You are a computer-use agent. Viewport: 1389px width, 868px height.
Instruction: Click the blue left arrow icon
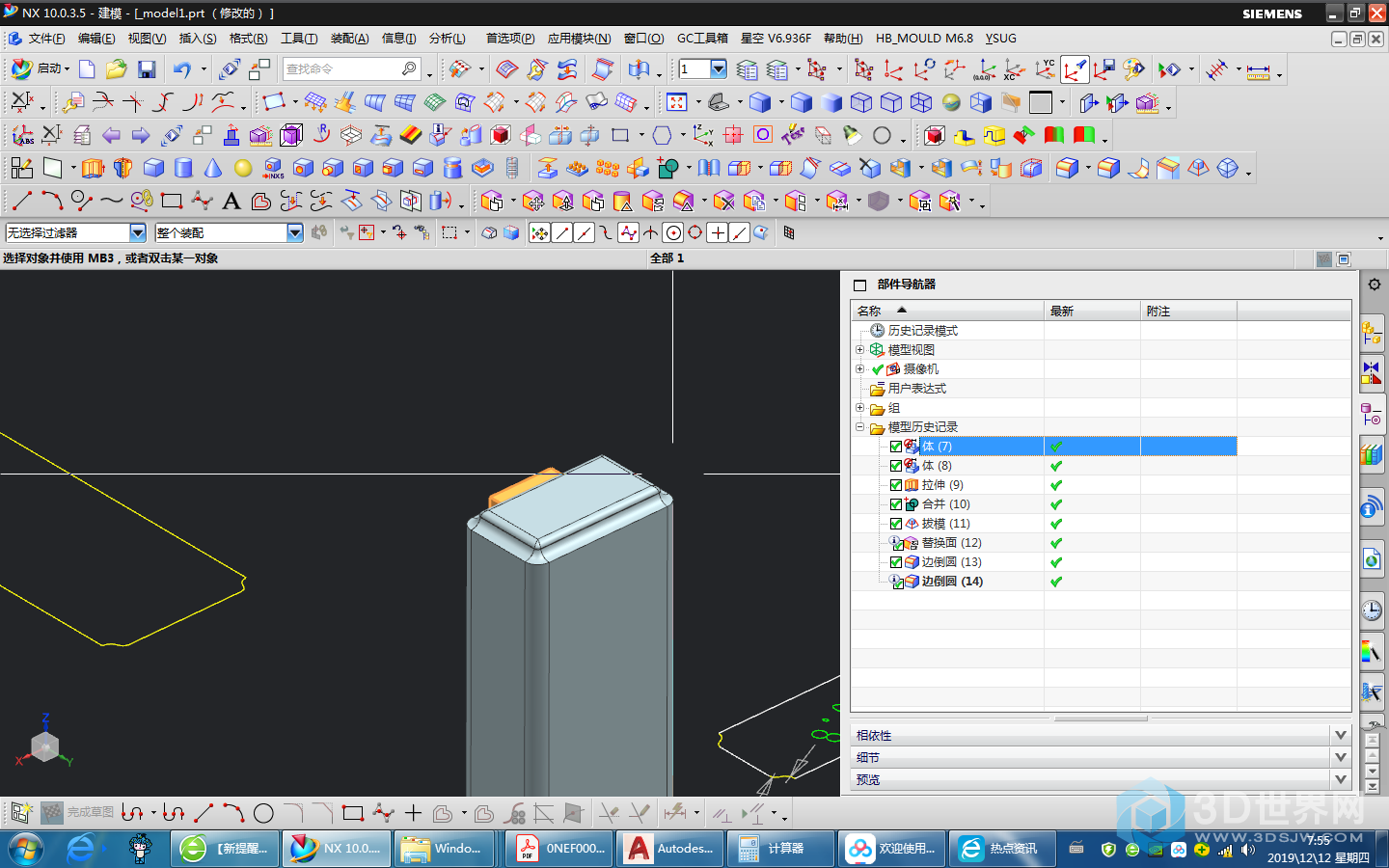pos(112,135)
